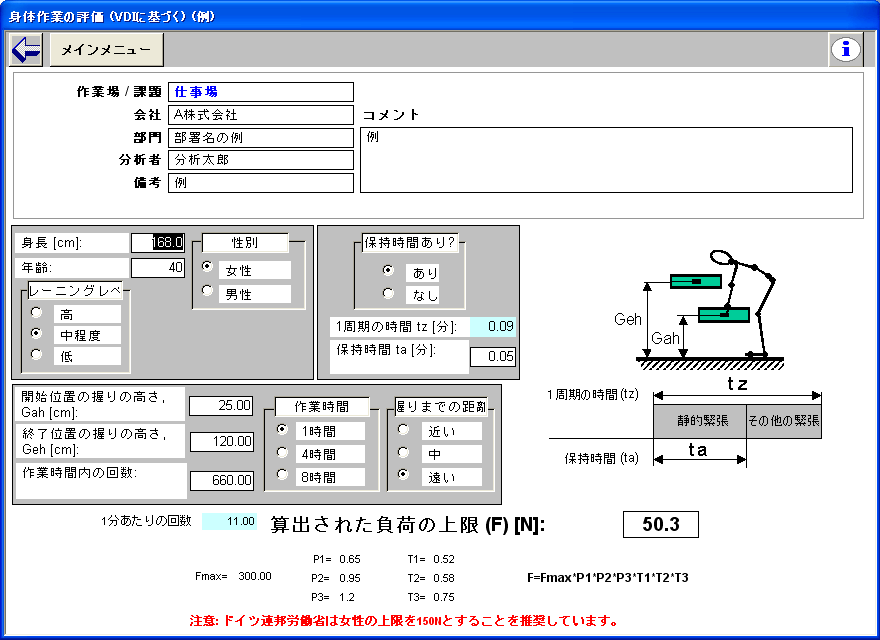Click the 保持時間 ta input field
This screenshot has height=640, width=880.
(x=493, y=356)
